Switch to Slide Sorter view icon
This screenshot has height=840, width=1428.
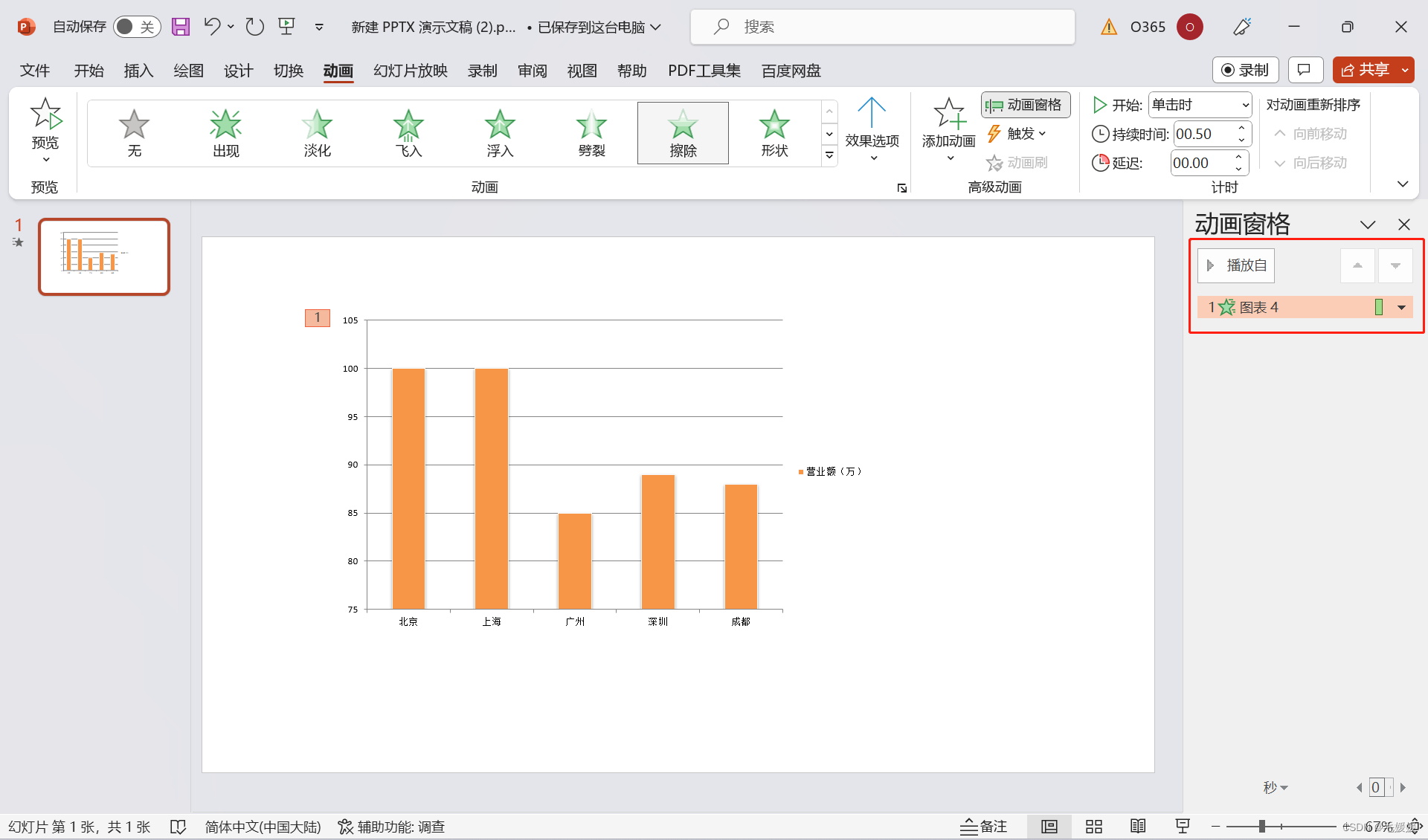click(1093, 827)
